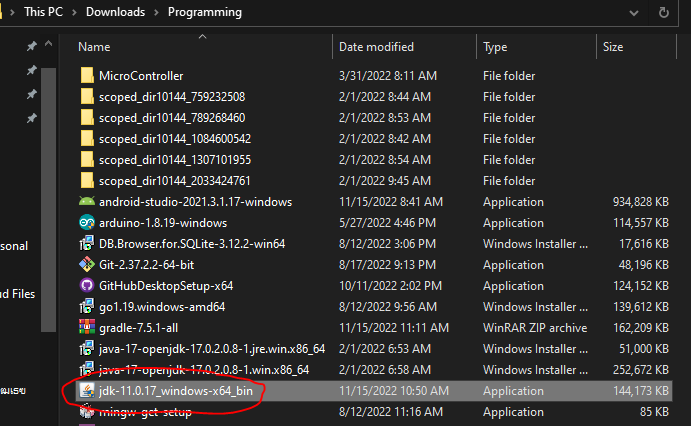Click the 85 KB size cell

pos(654,412)
